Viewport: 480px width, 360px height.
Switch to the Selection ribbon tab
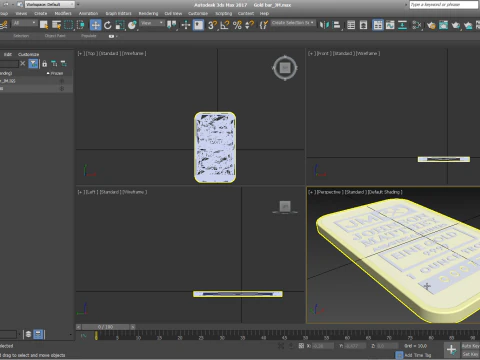[x=21, y=36]
